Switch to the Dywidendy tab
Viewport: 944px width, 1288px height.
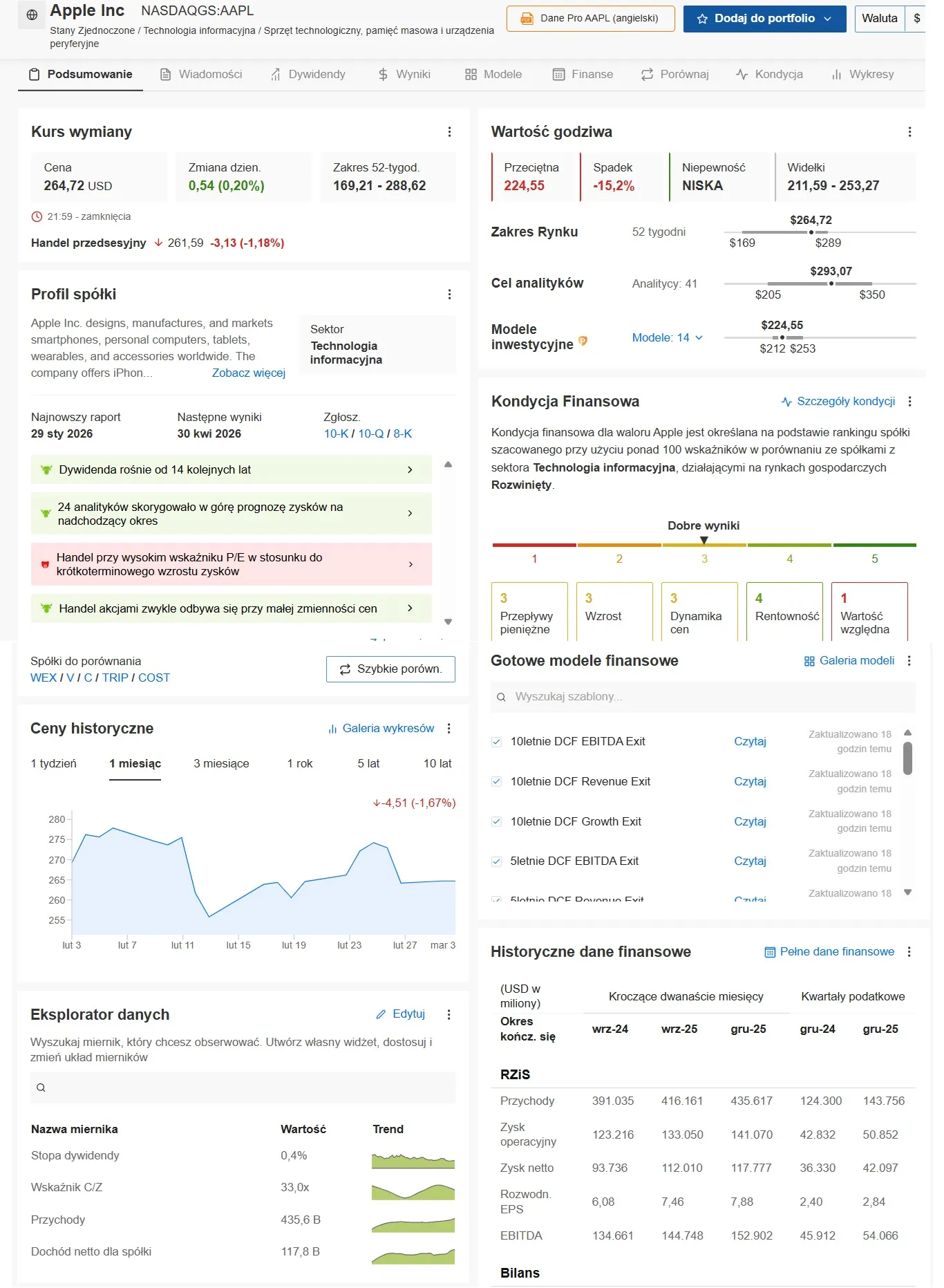[308, 75]
